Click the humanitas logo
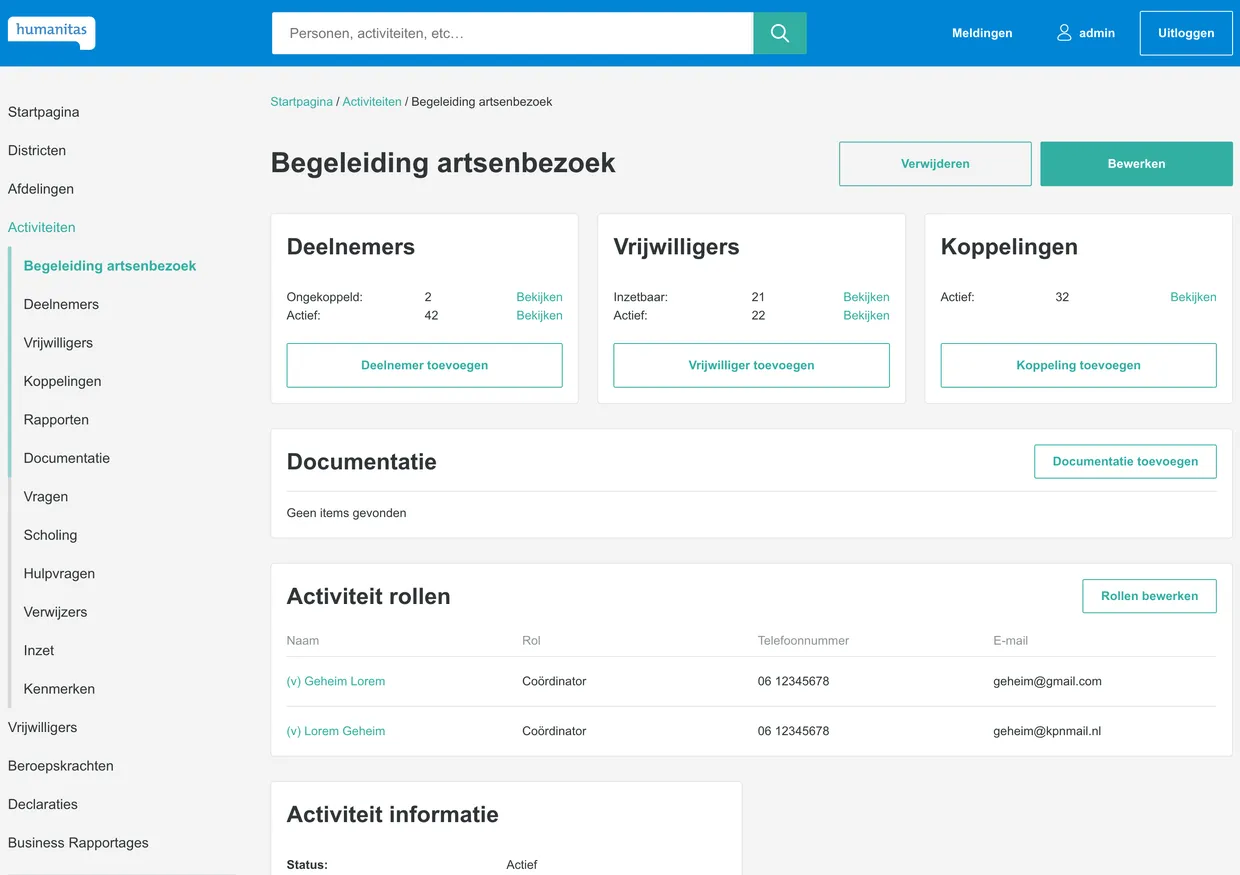This screenshot has width=1240, height=875. 50,31
